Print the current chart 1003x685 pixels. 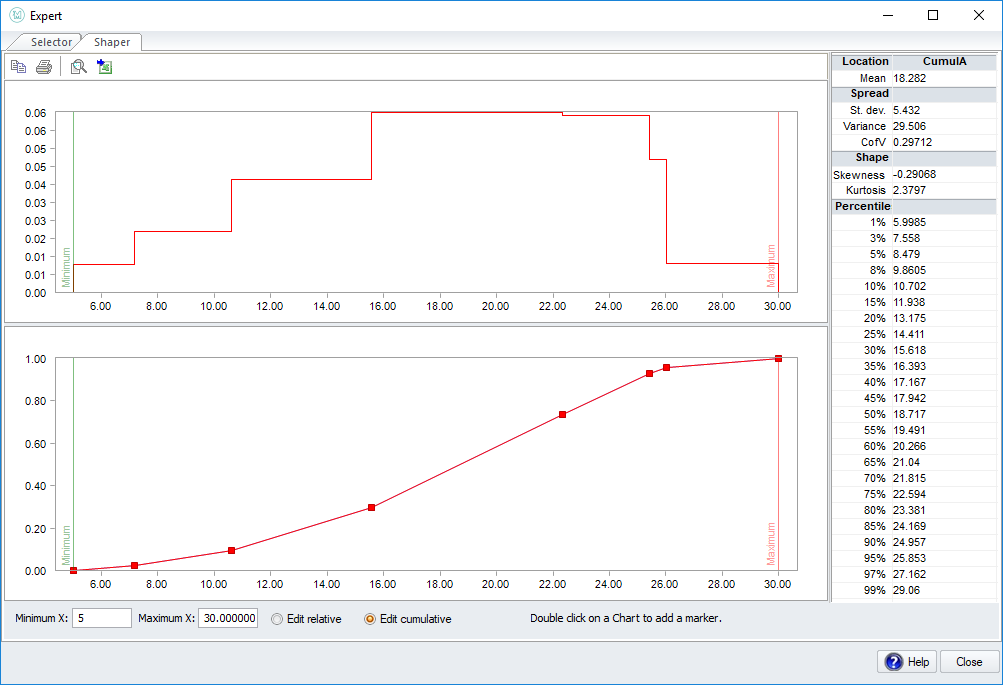click(44, 65)
